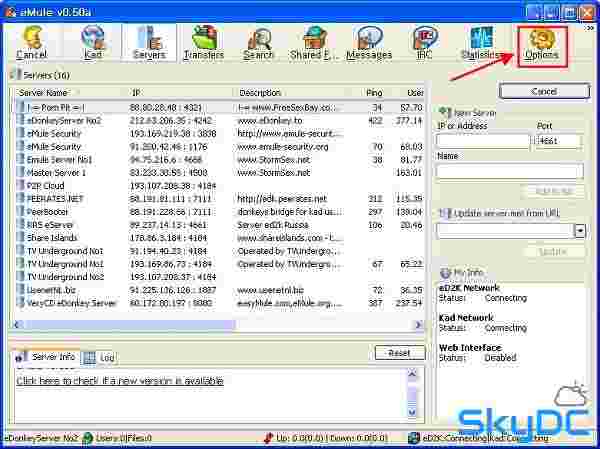Select the Share Islands server row

pyautogui.click(x=220, y=238)
